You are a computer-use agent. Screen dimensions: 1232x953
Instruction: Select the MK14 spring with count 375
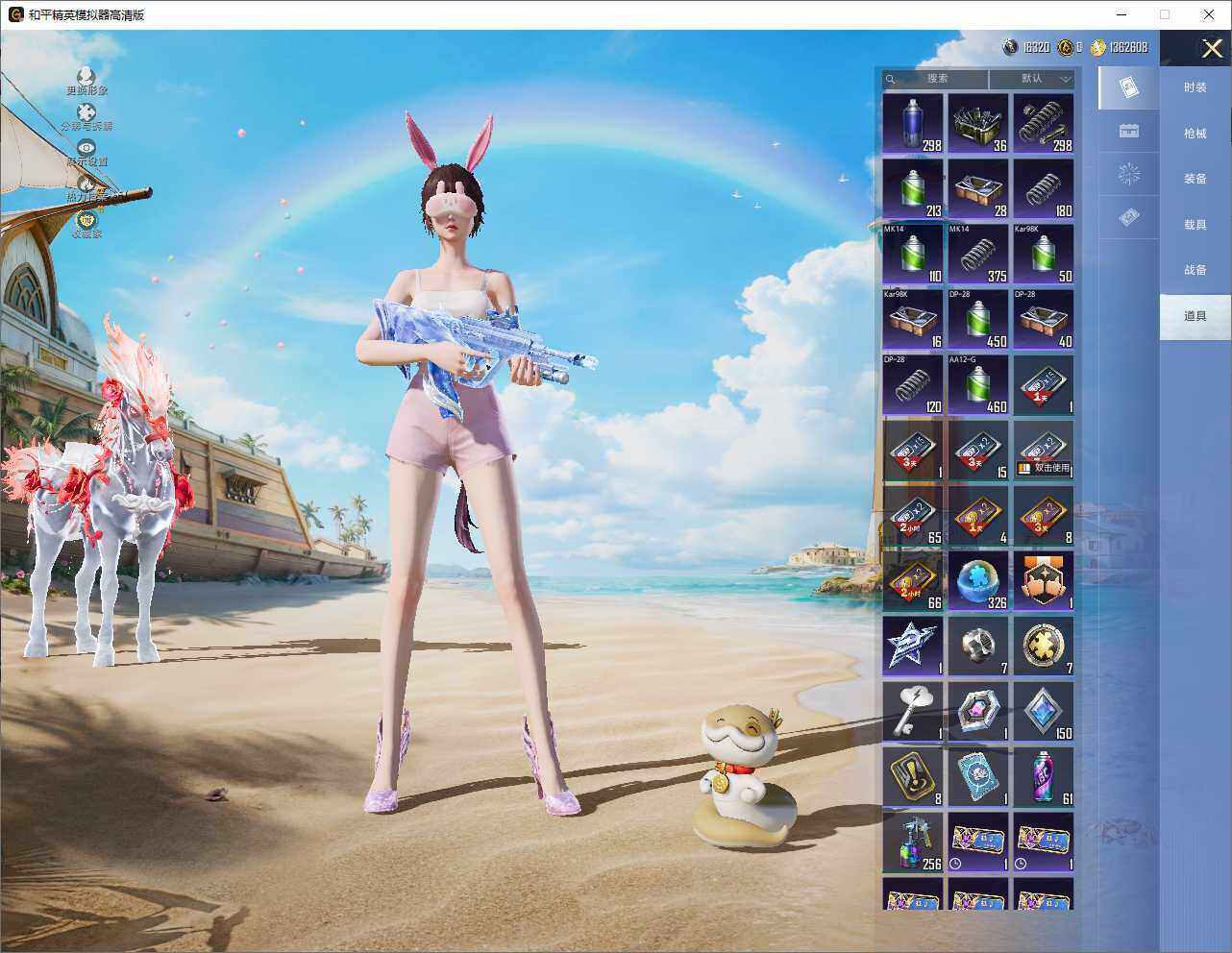[x=978, y=255]
